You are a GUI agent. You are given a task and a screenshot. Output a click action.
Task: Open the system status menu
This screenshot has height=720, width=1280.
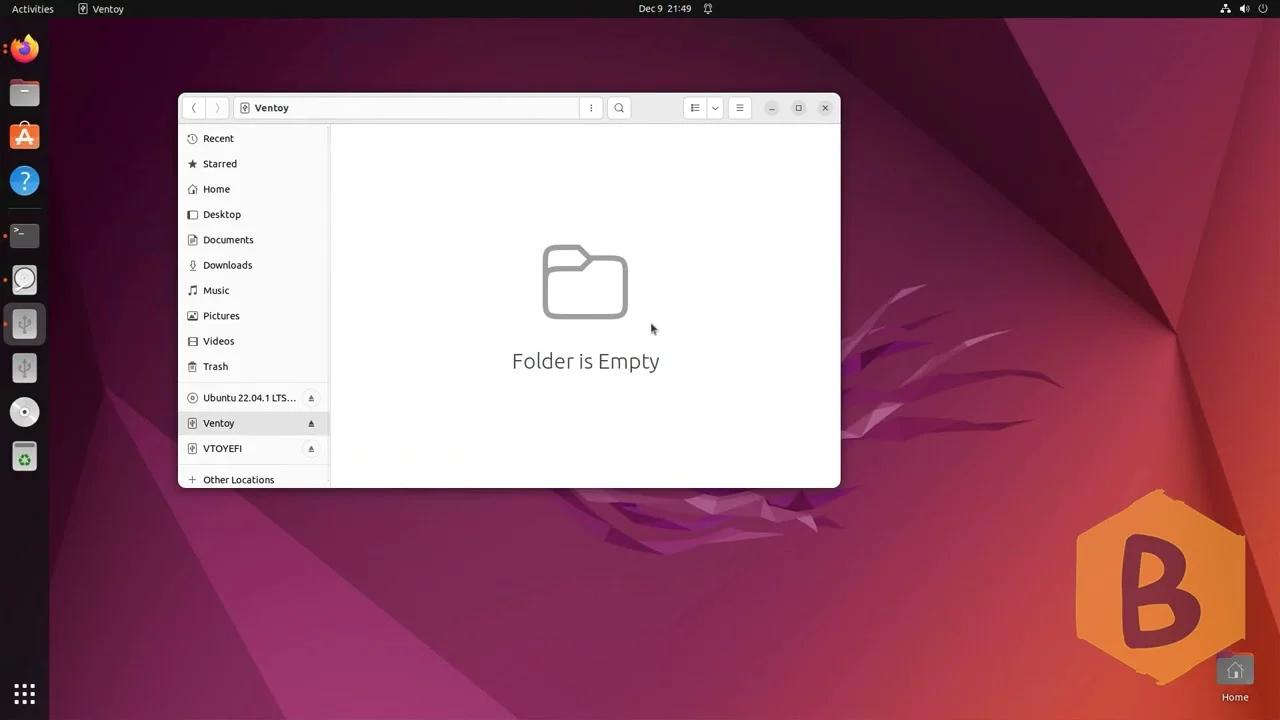(x=1244, y=9)
